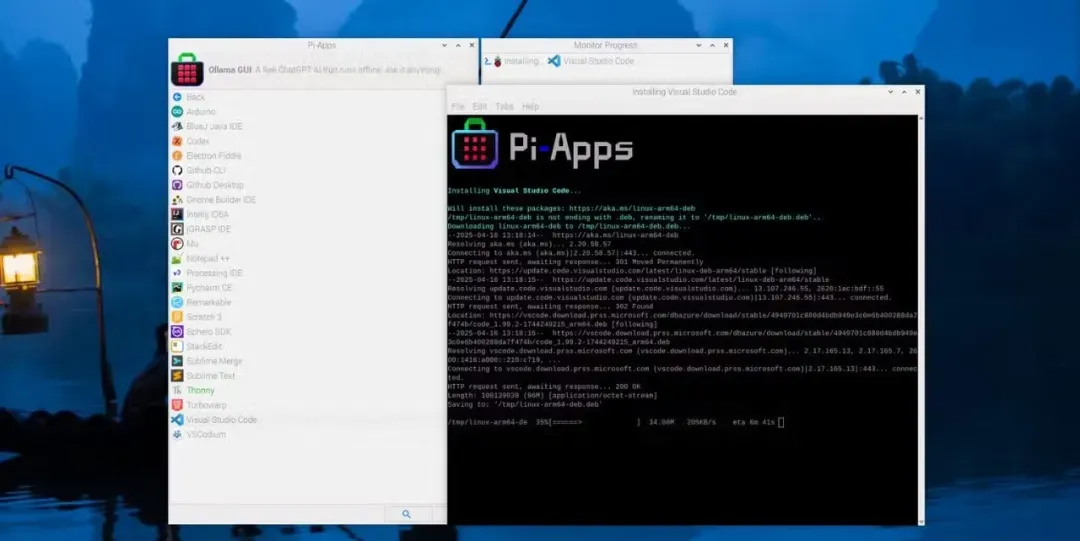1080x541 pixels.
Task: Click the VSCodium icon
Action: coord(177,434)
